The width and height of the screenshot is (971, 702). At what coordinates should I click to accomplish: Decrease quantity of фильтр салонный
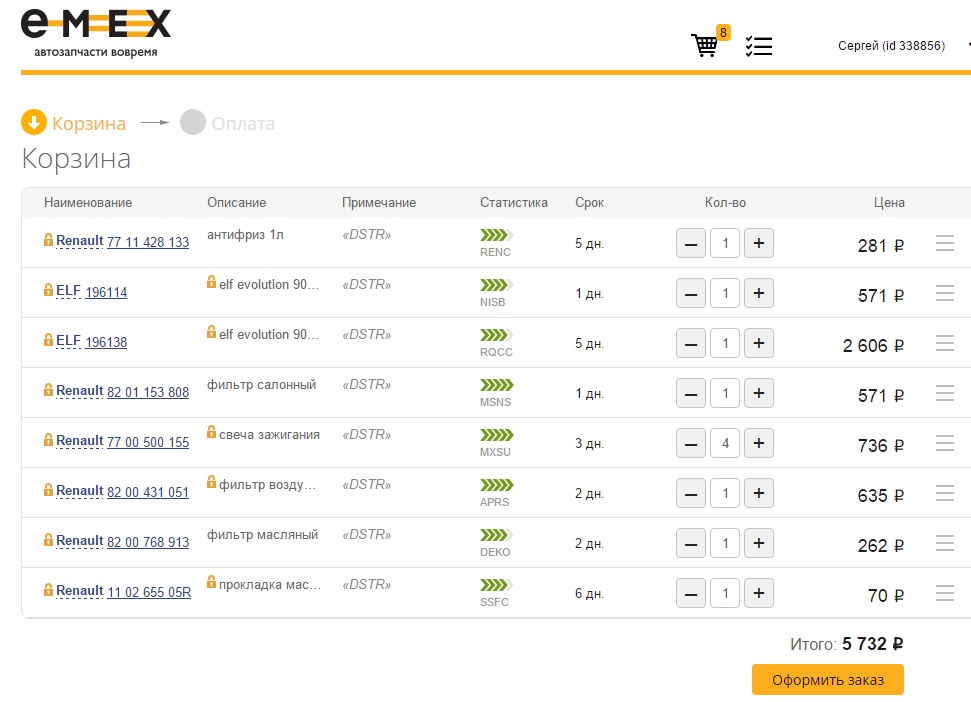(x=691, y=394)
